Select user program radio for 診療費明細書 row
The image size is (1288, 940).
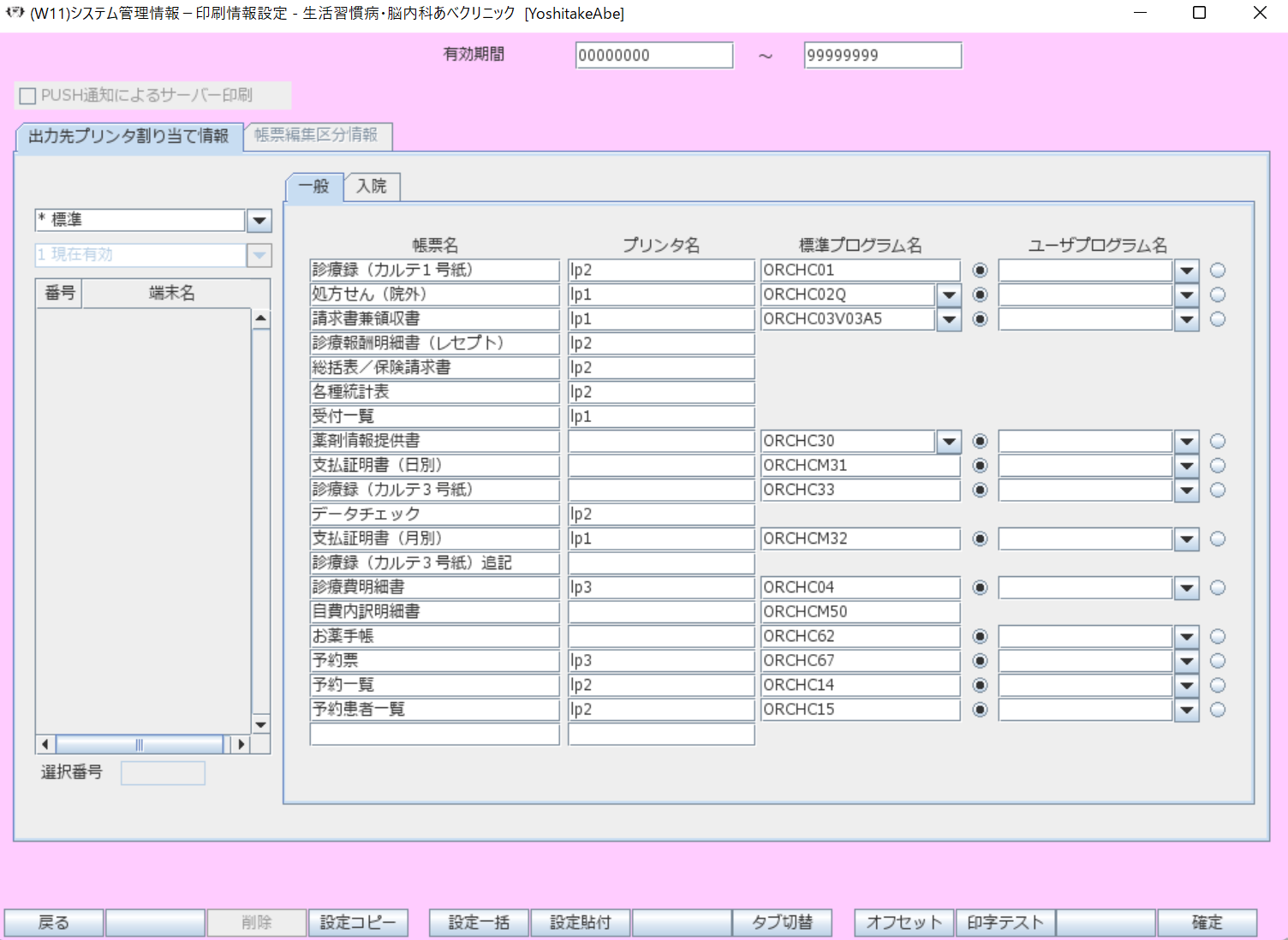(x=1218, y=588)
